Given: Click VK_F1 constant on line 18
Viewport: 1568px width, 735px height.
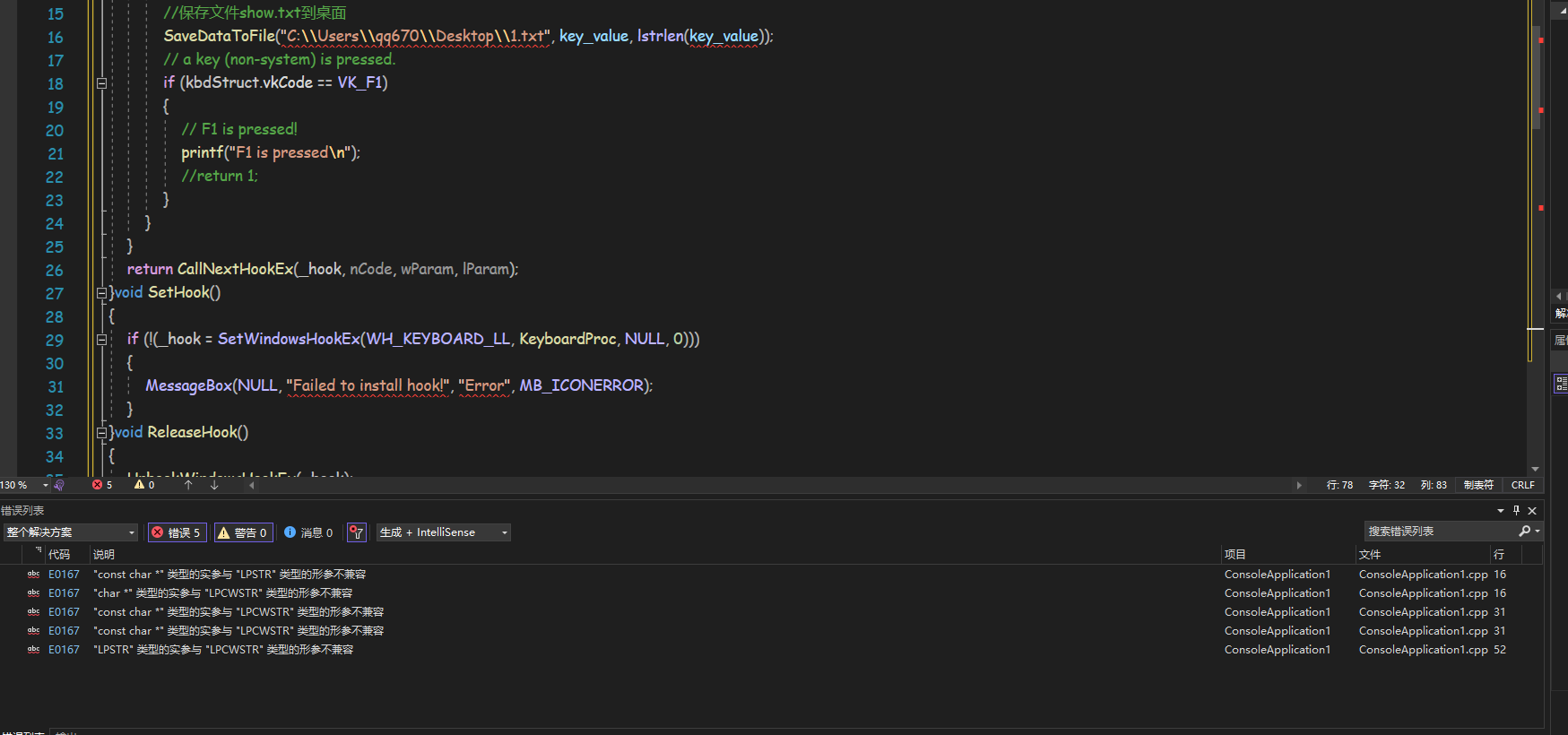Looking at the screenshot, I should coord(359,82).
